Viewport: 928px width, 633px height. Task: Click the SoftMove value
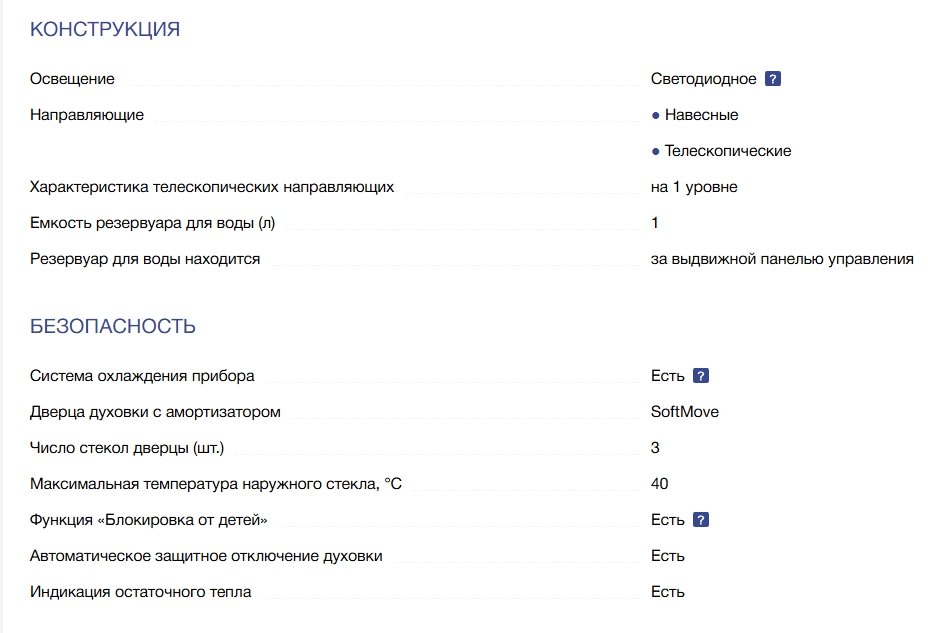point(685,412)
